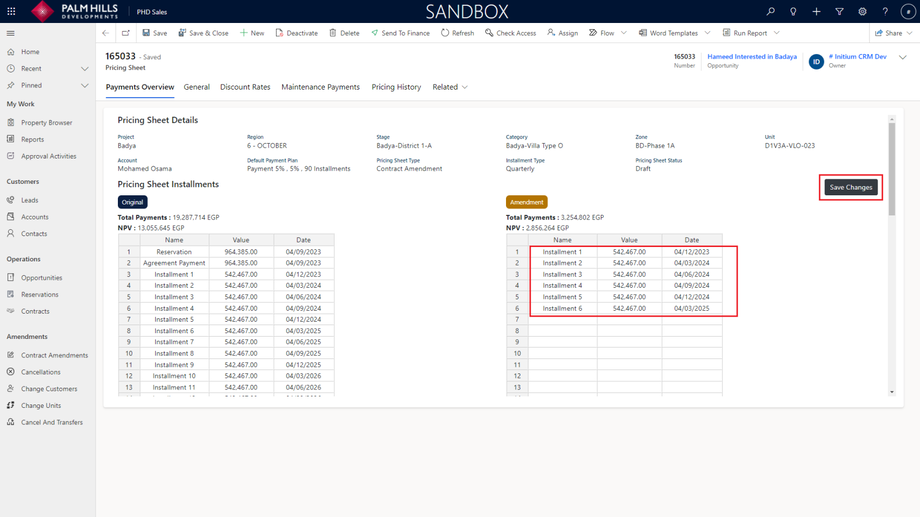The width and height of the screenshot is (920, 517).
Task: Expand the Run Report chevron
Action: pos(776,33)
